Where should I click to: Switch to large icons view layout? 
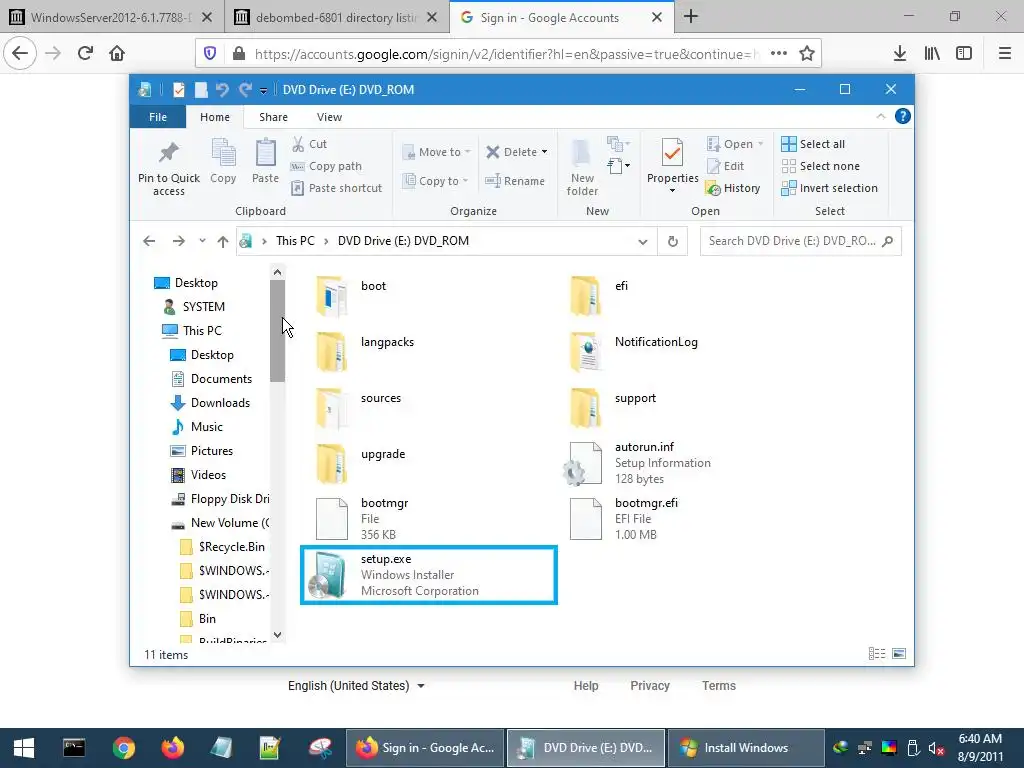[899, 654]
